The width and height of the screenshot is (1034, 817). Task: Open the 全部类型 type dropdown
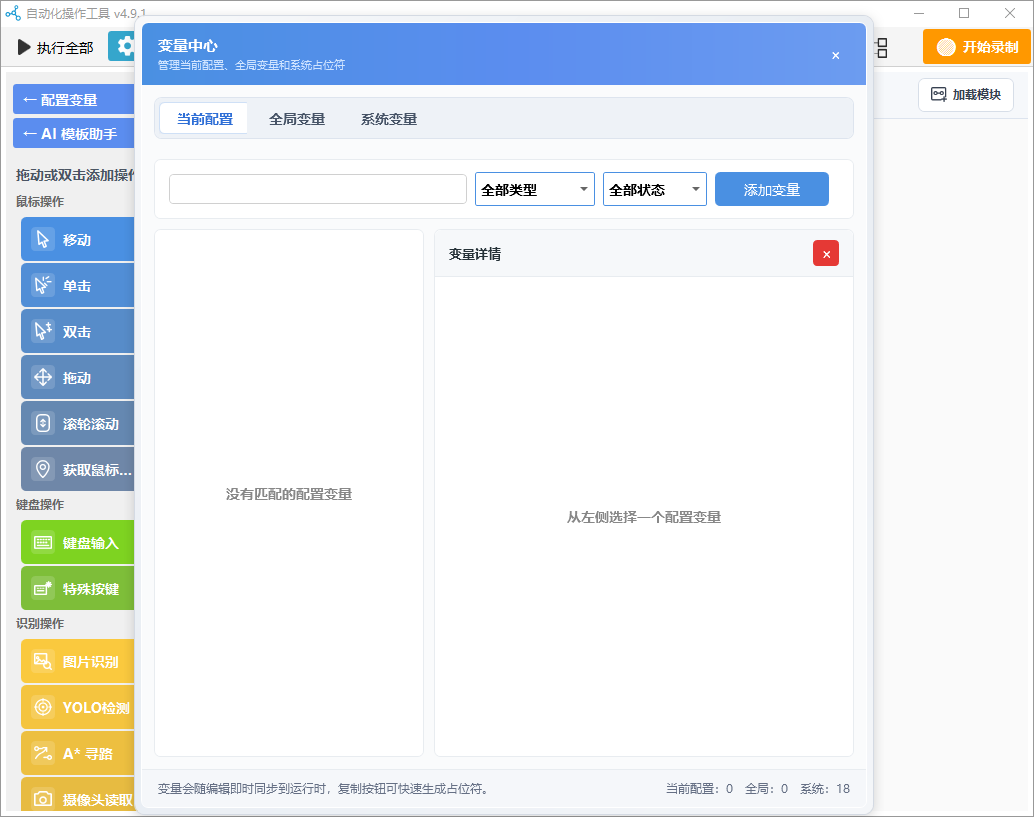click(x=535, y=189)
